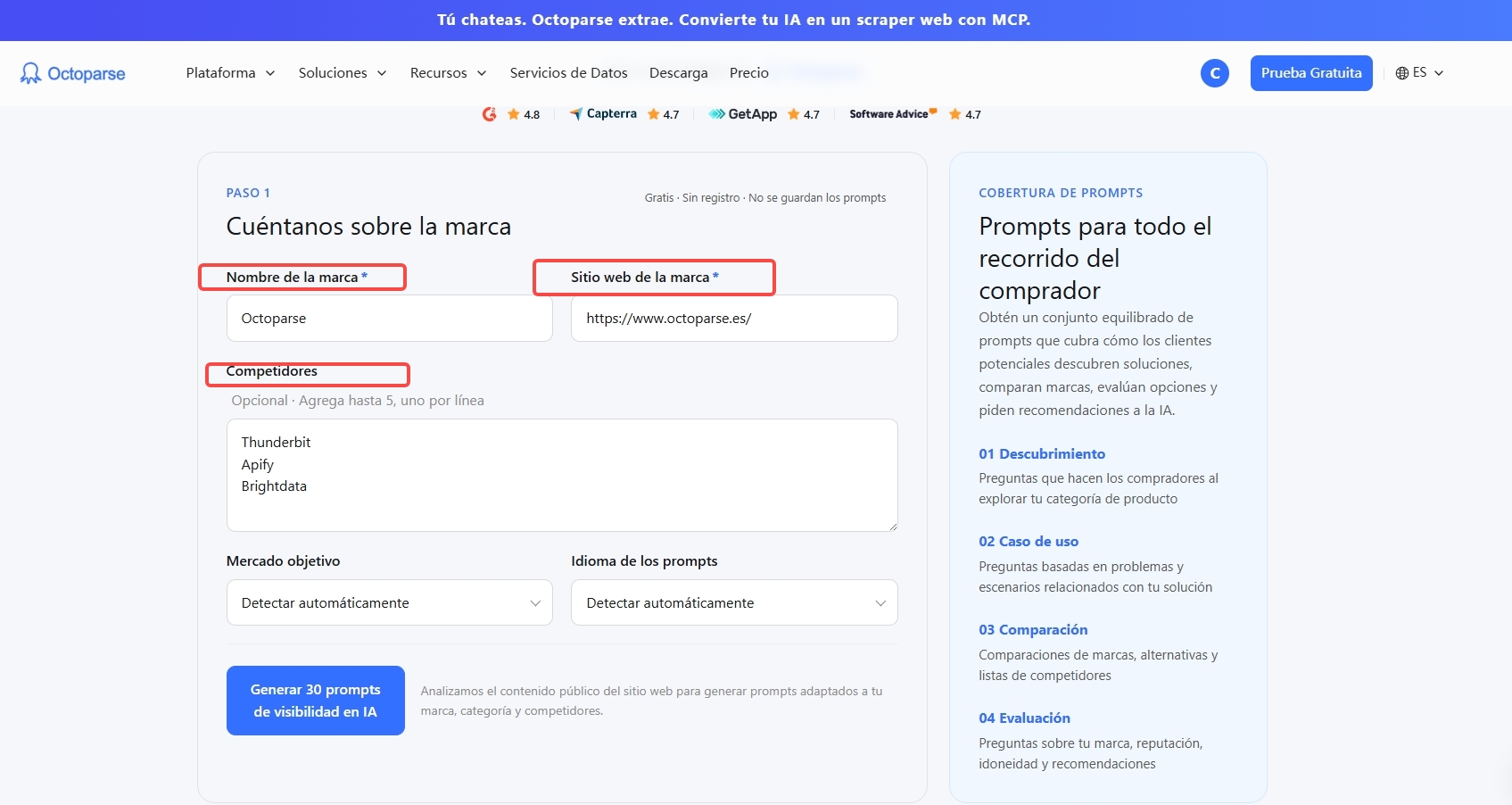Click the top MCP announcement banner
Viewport: 1512px width, 805px height.
pyautogui.click(x=756, y=20)
